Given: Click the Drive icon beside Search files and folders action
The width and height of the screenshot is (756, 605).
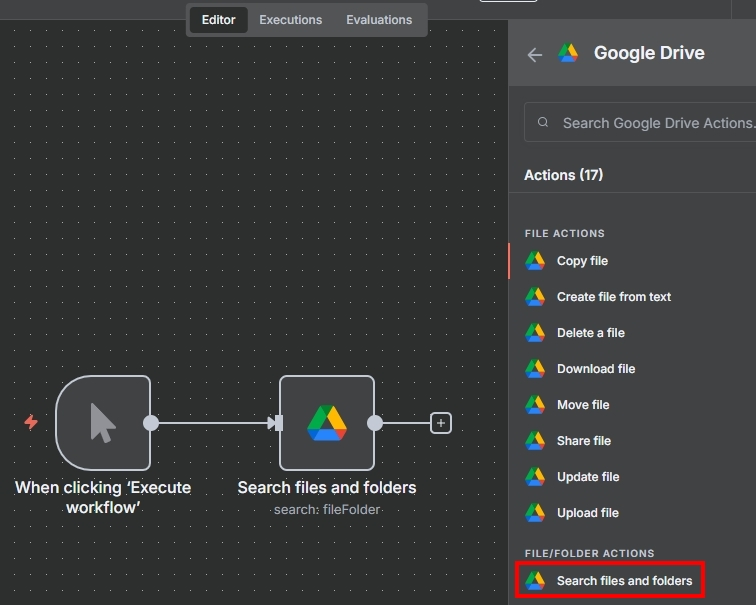Looking at the screenshot, I should click(535, 580).
